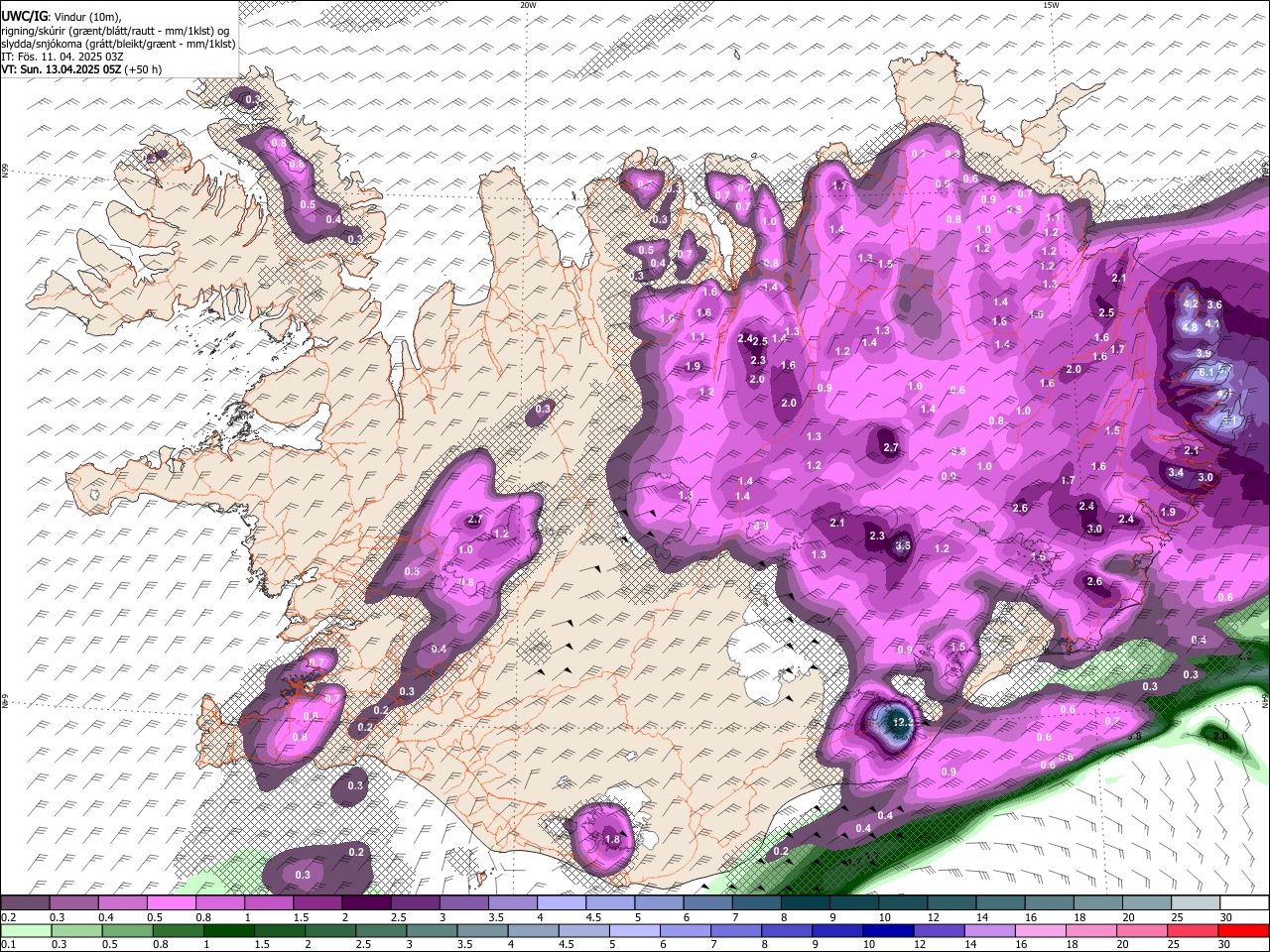Click the dark plum 0.2–0.3 snow legend swatch
This screenshot has width=1270, height=952.
coord(26,902)
